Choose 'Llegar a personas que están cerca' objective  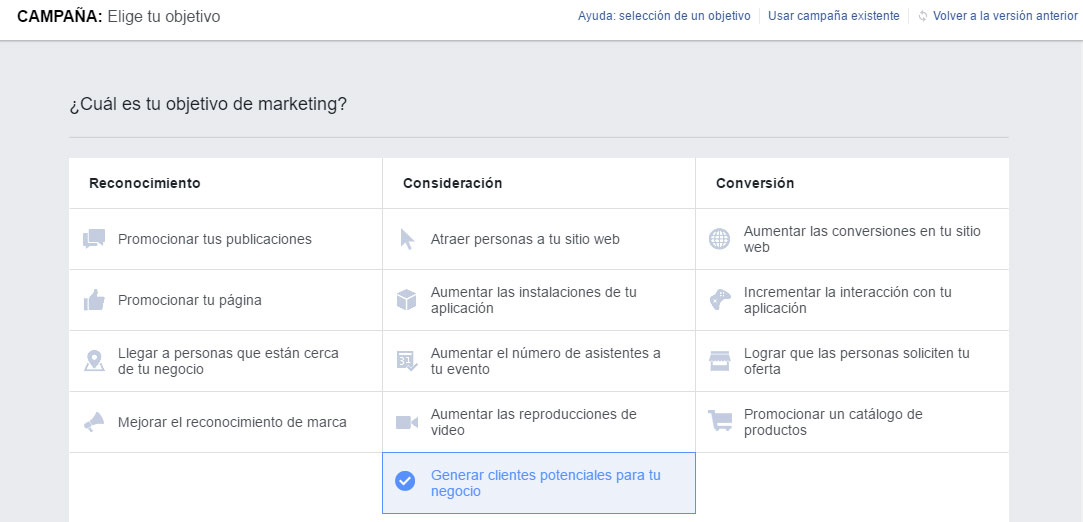coord(226,360)
